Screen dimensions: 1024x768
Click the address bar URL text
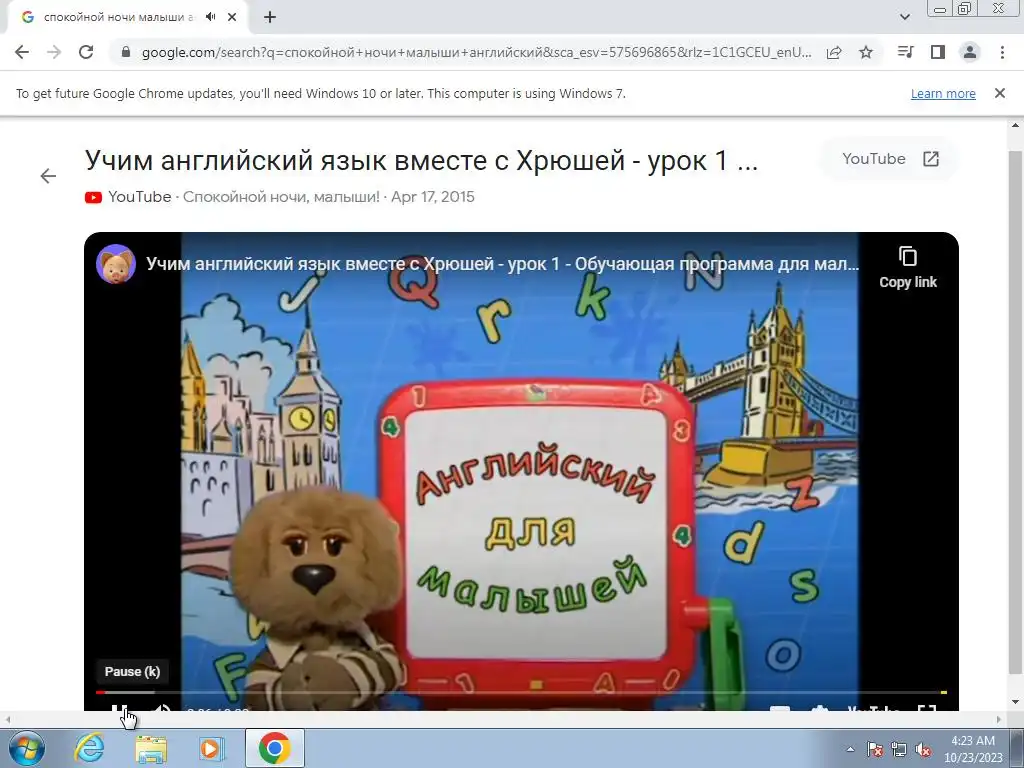[477, 52]
